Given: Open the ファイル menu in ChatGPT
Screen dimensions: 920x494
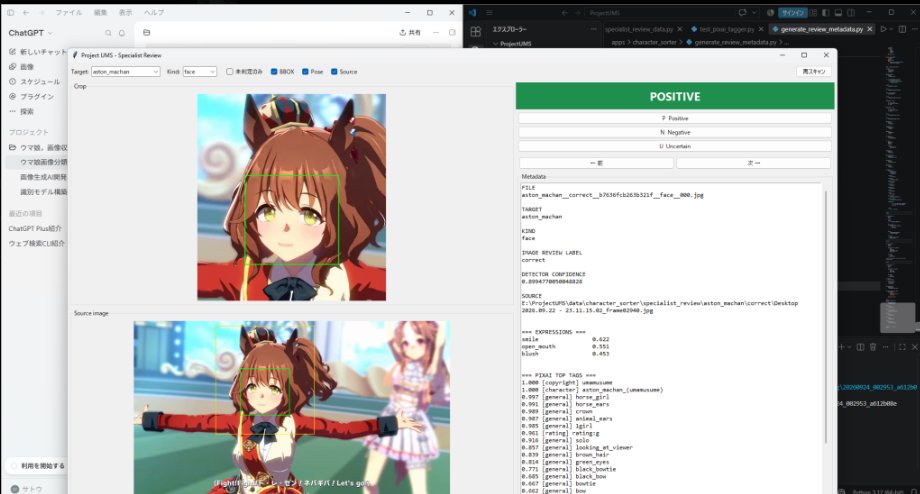Looking at the screenshot, I should pos(69,12).
